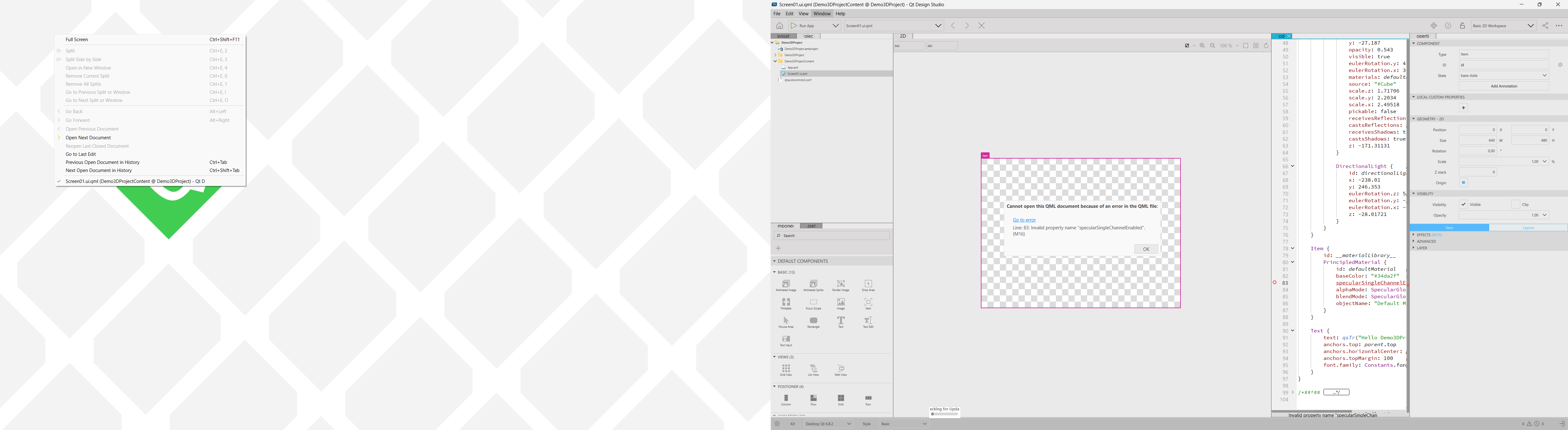Open the Help menu
Screen dimensions: 1568x430
click(x=841, y=13)
